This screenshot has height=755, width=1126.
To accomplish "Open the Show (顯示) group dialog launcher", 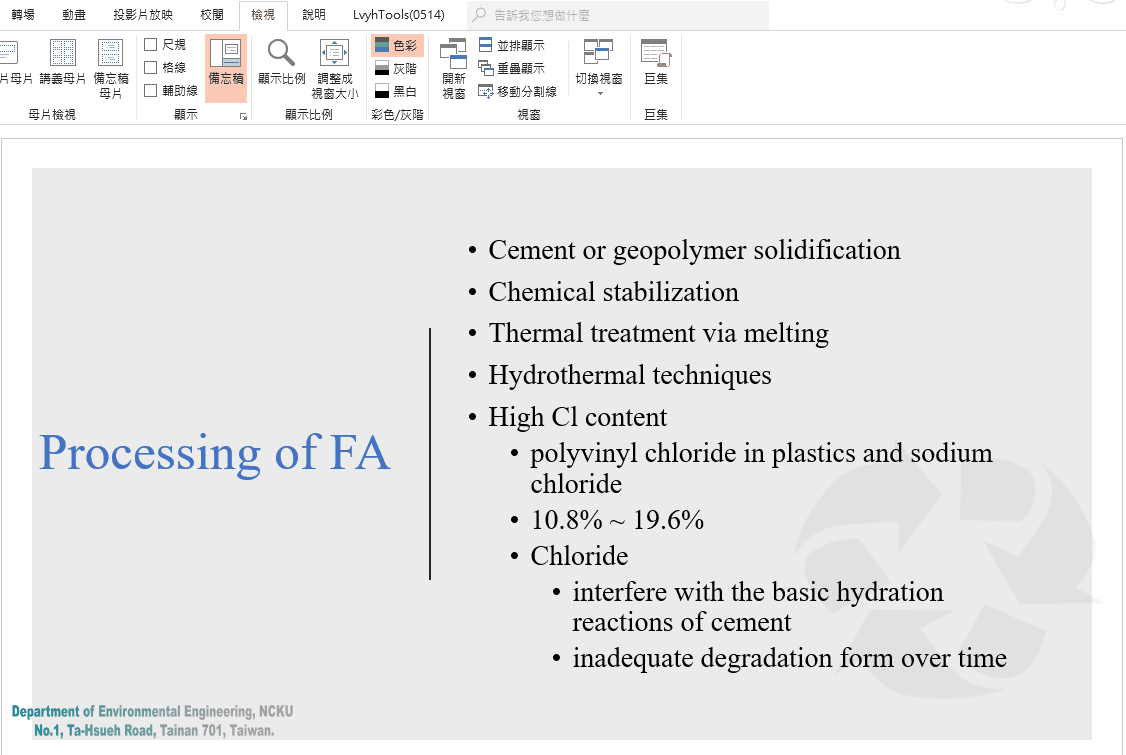I will pyautogui.click(x=243, y=116).
